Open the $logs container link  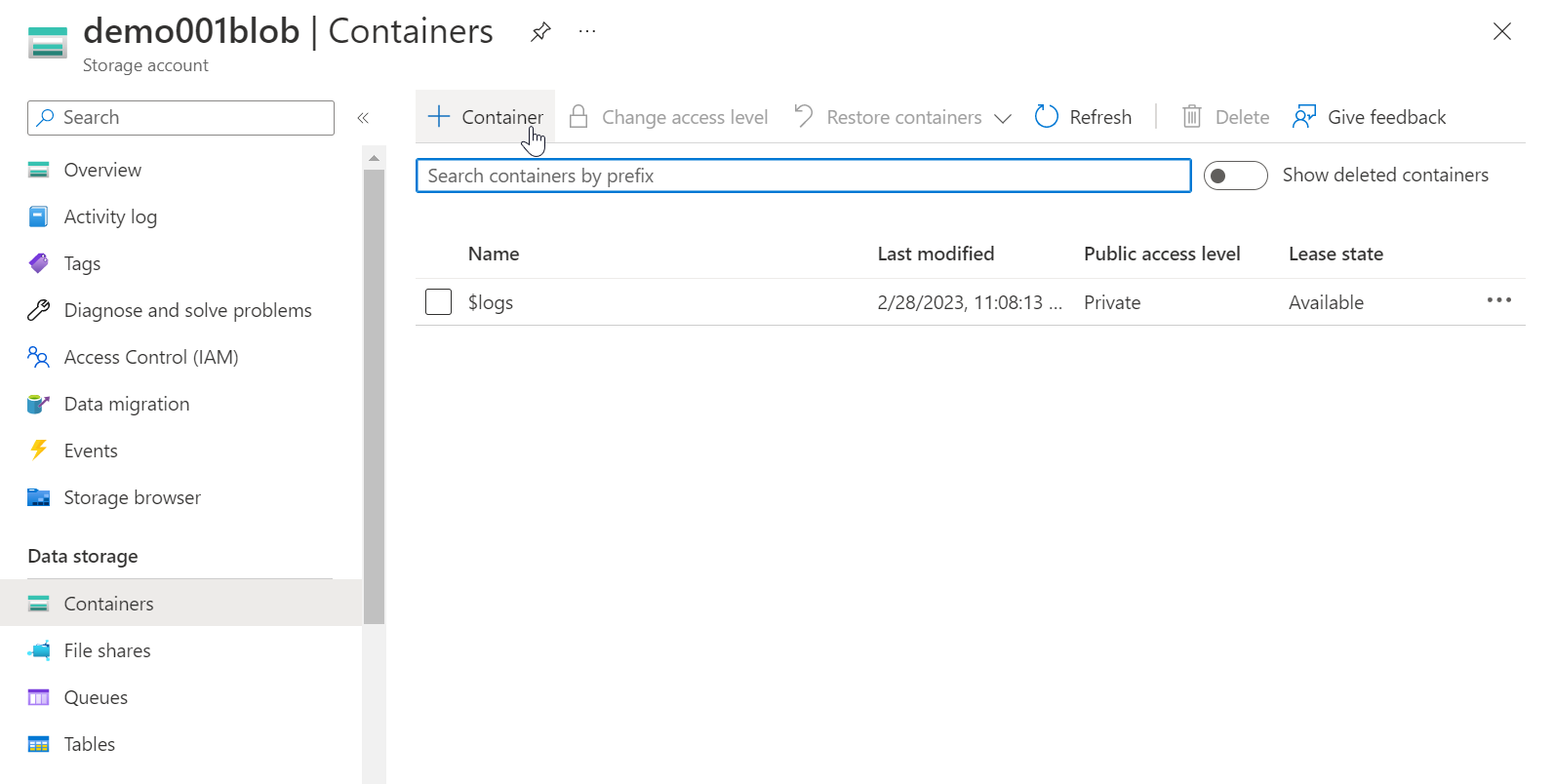491,302
